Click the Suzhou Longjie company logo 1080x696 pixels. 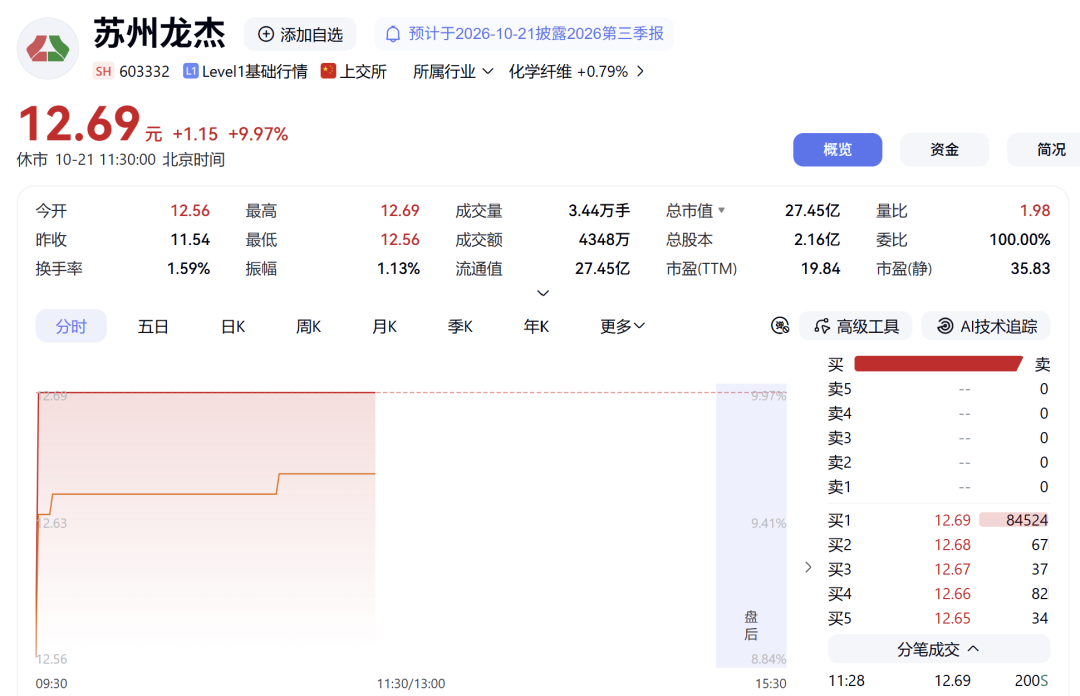48,49
